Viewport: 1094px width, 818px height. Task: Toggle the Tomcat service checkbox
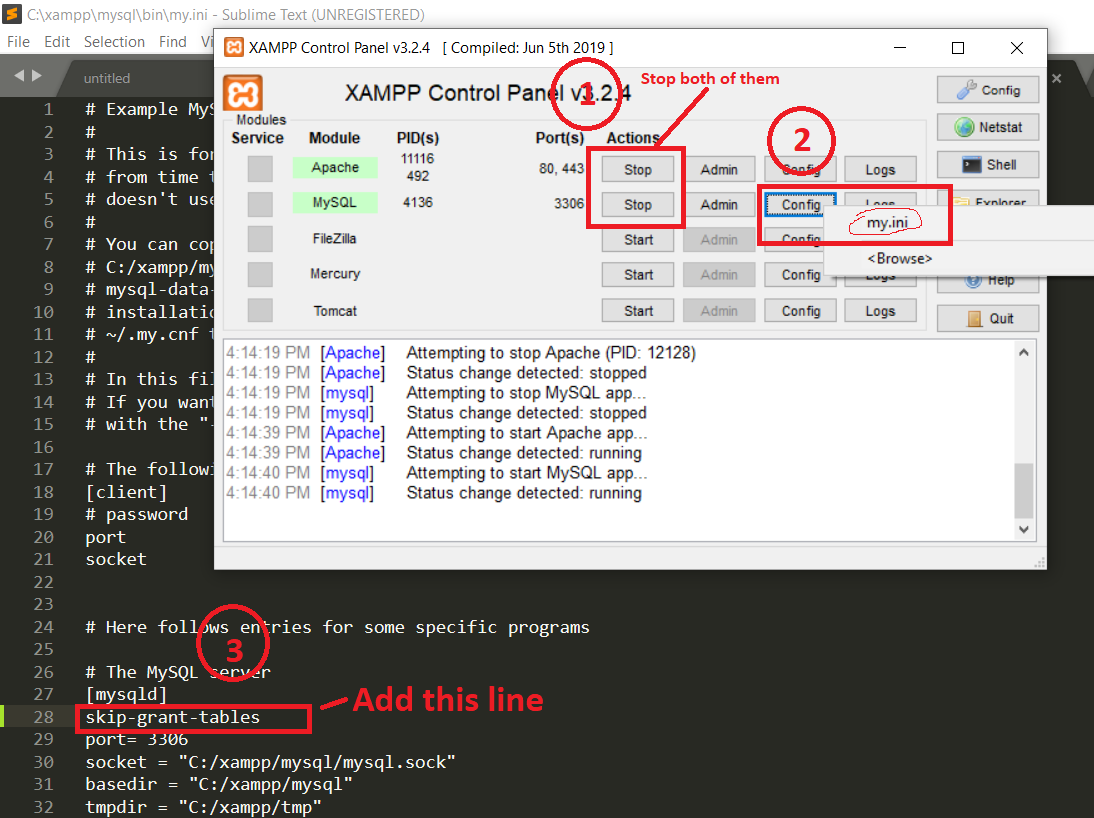[x=260, y=310]
